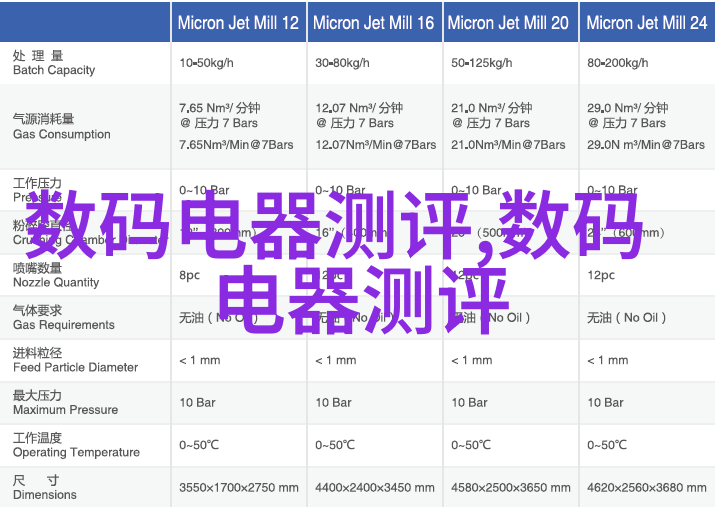
Task: Click the 4620×2400×3680 mm dimensions cell
Action: [646, 488]
